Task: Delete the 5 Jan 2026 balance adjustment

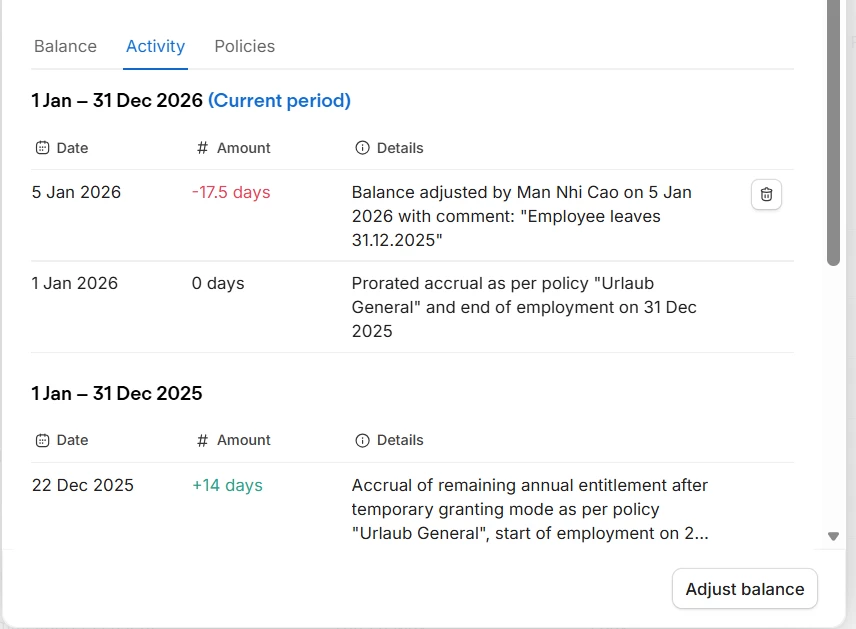Action: (x=766, y=195)
